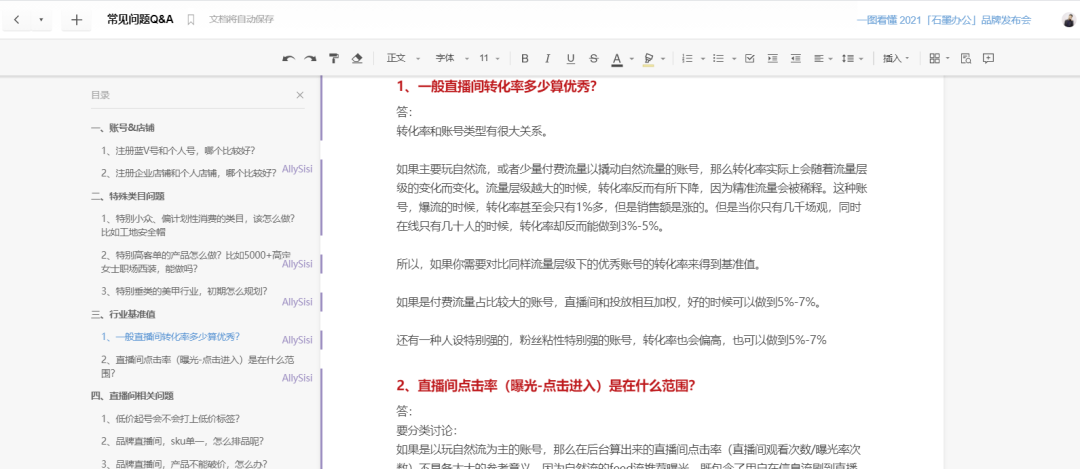
Task: Open the user avatar menu
Action: point(1070,20)
